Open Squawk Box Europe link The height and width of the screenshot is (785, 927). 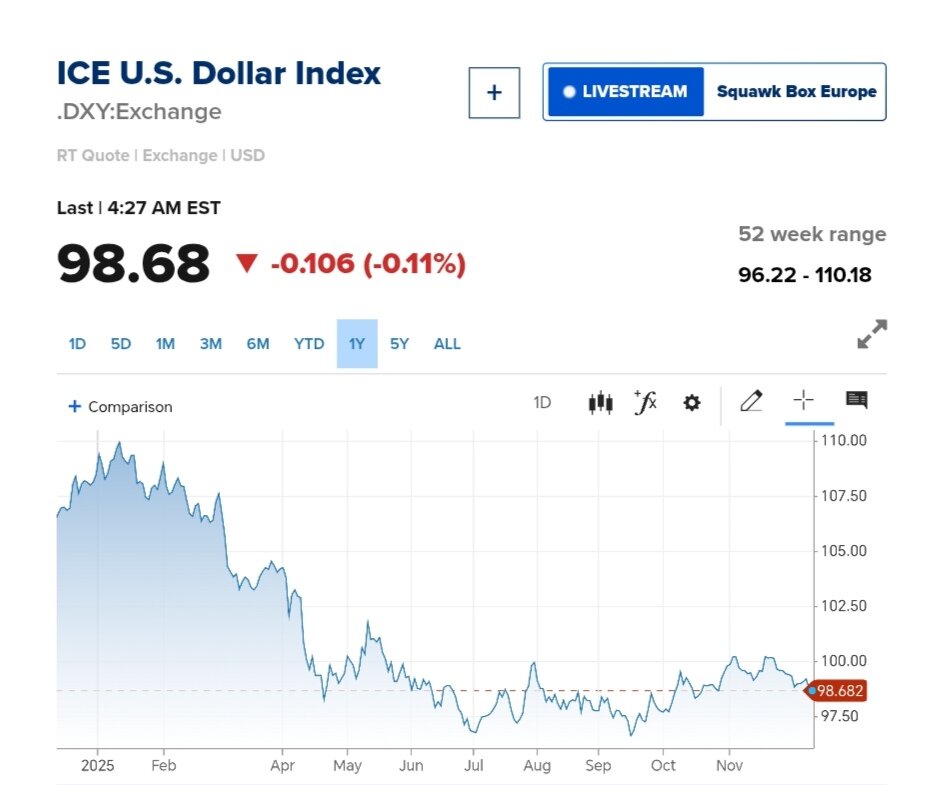click(x=796, y=92)
